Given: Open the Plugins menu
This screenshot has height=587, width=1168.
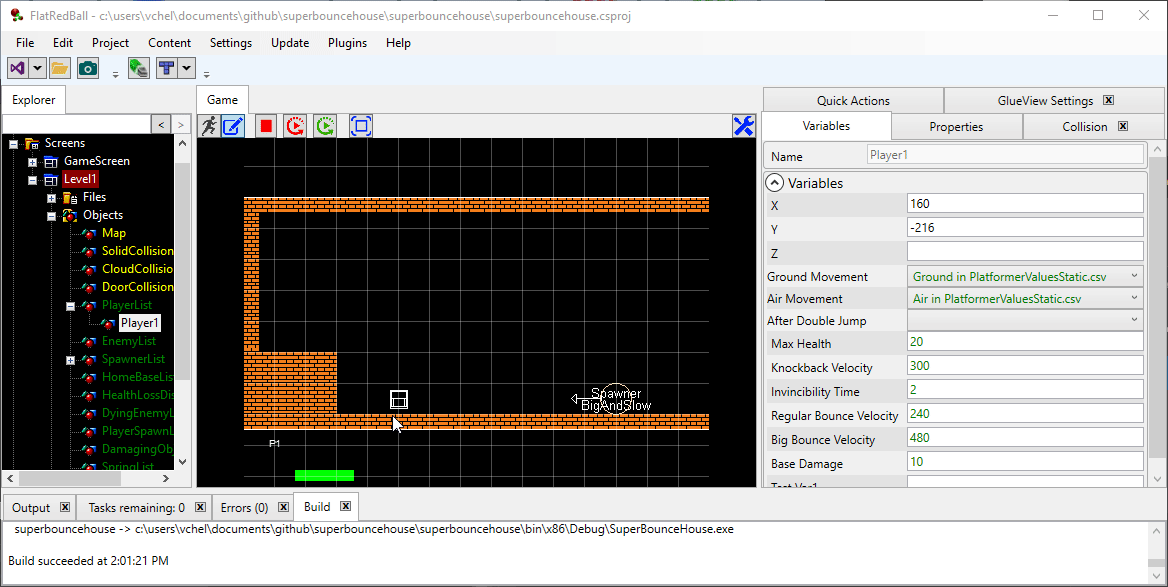Looking at the screenshot, I should [347, 42].
